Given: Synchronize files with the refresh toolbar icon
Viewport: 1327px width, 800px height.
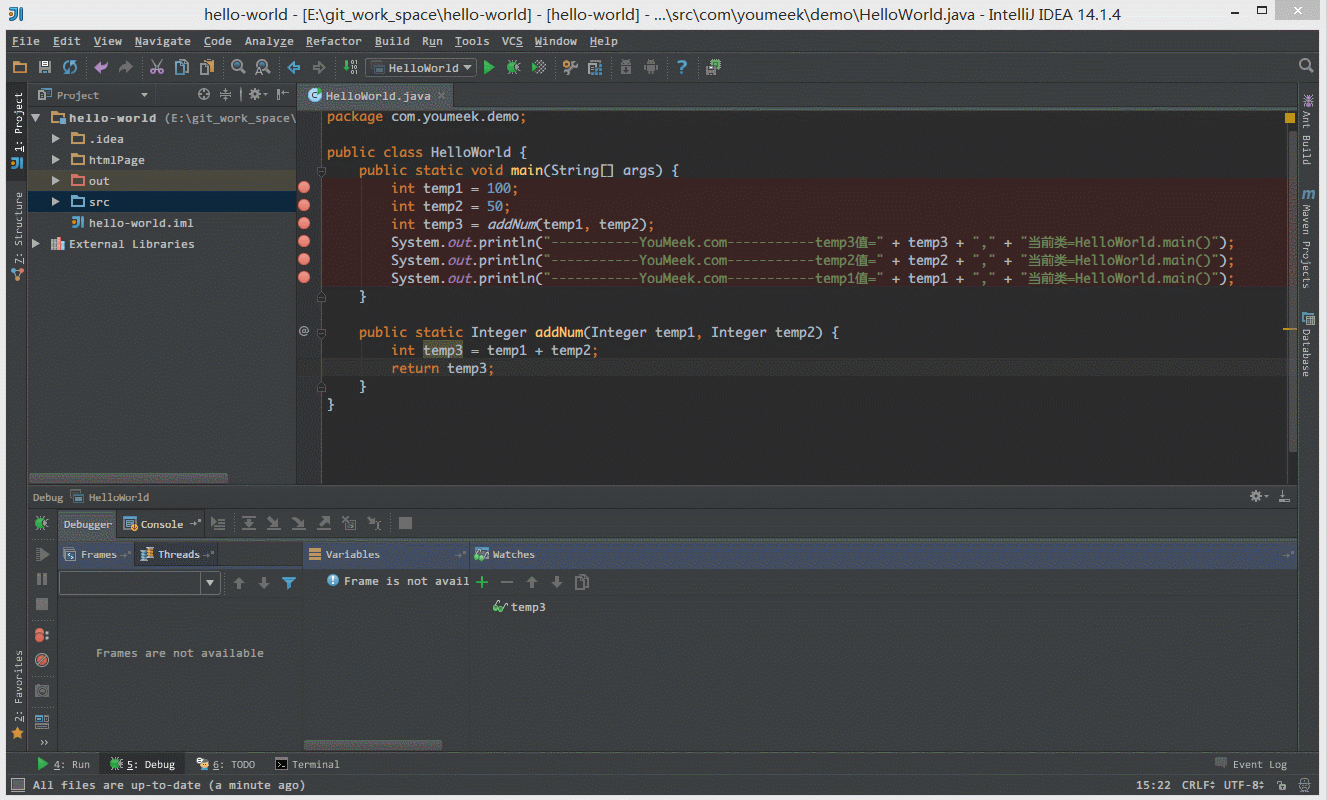Looking at the screenshot, I should 68,67.
